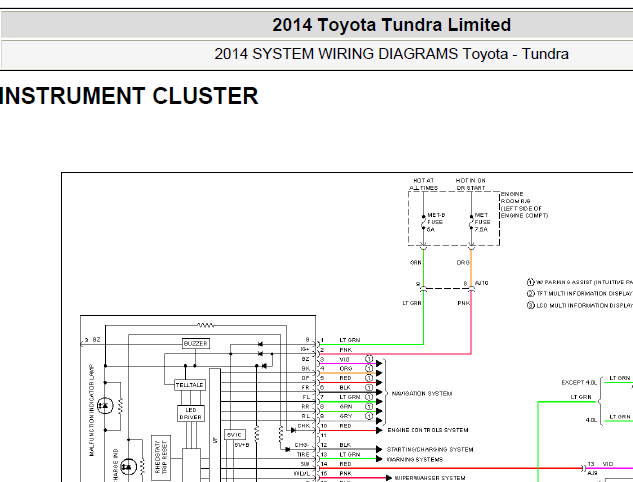Image resolution: width=633 pixels, height=482 pixels.
Task: Click the '5V+B' label
Action: click(242, 445)
